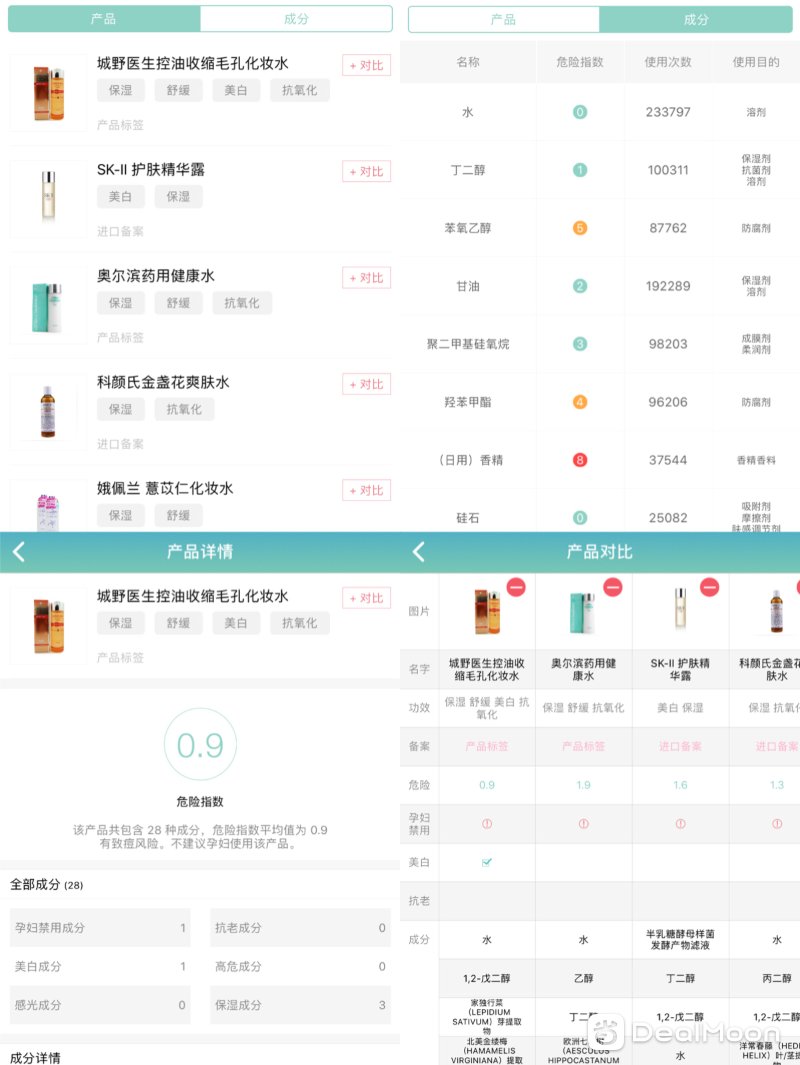Viewport: 800px width, 1065px height.
Task: Select 成分 tab in right top panel
Action: (x=696, y=19)
